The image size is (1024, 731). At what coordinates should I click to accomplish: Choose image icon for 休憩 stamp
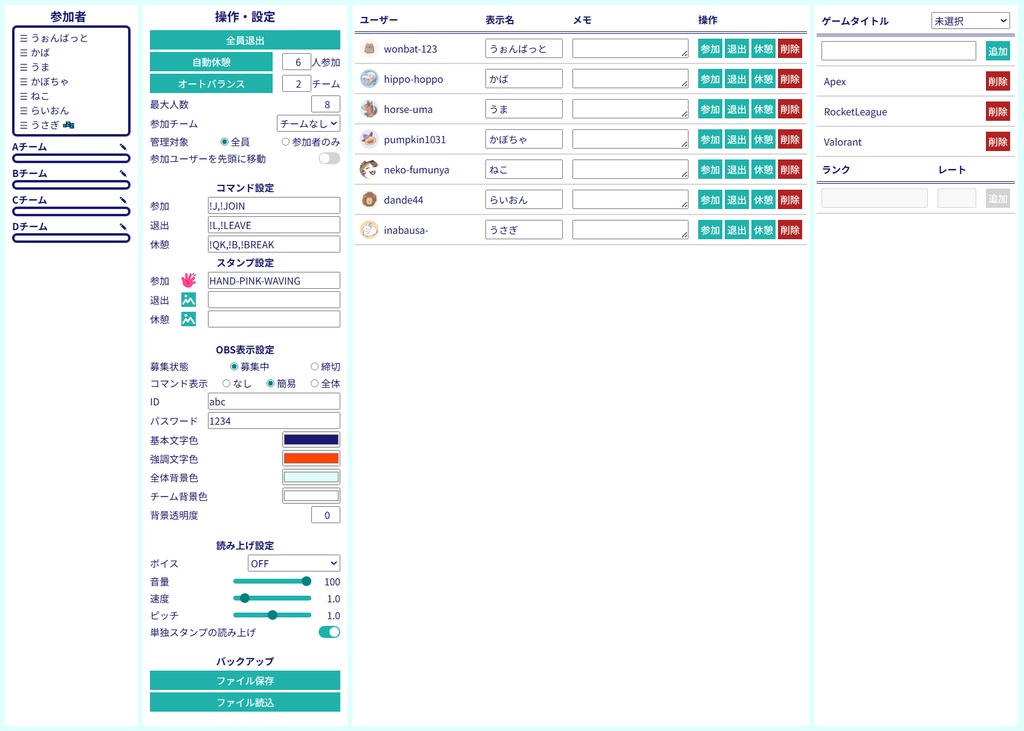coord(189,319)
